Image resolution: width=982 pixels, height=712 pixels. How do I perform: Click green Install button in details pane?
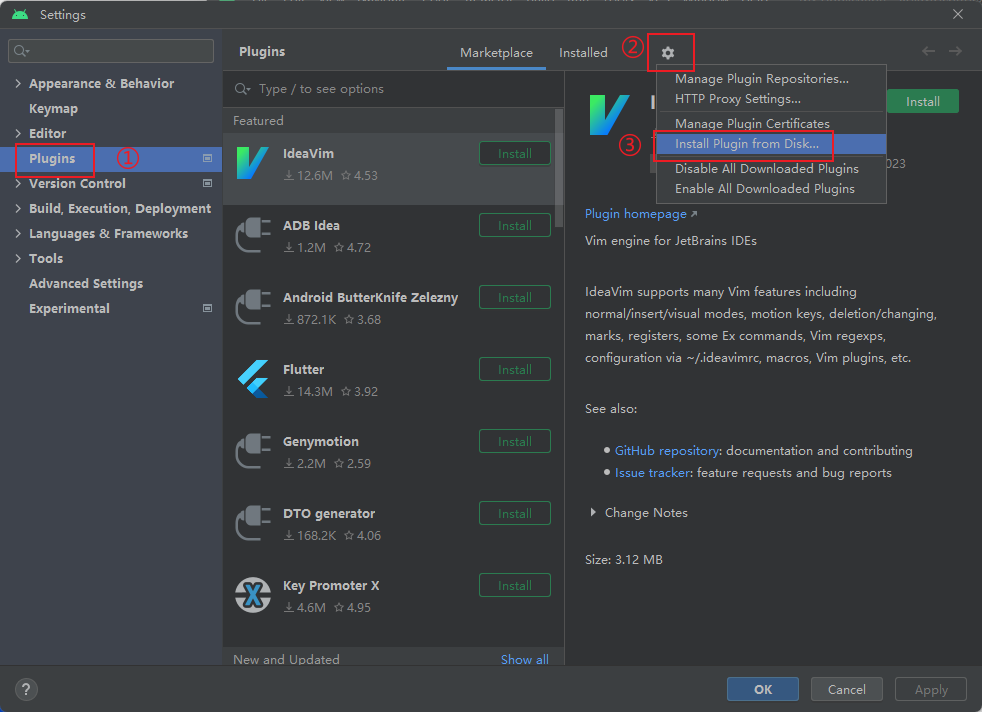tap(923, 101)
